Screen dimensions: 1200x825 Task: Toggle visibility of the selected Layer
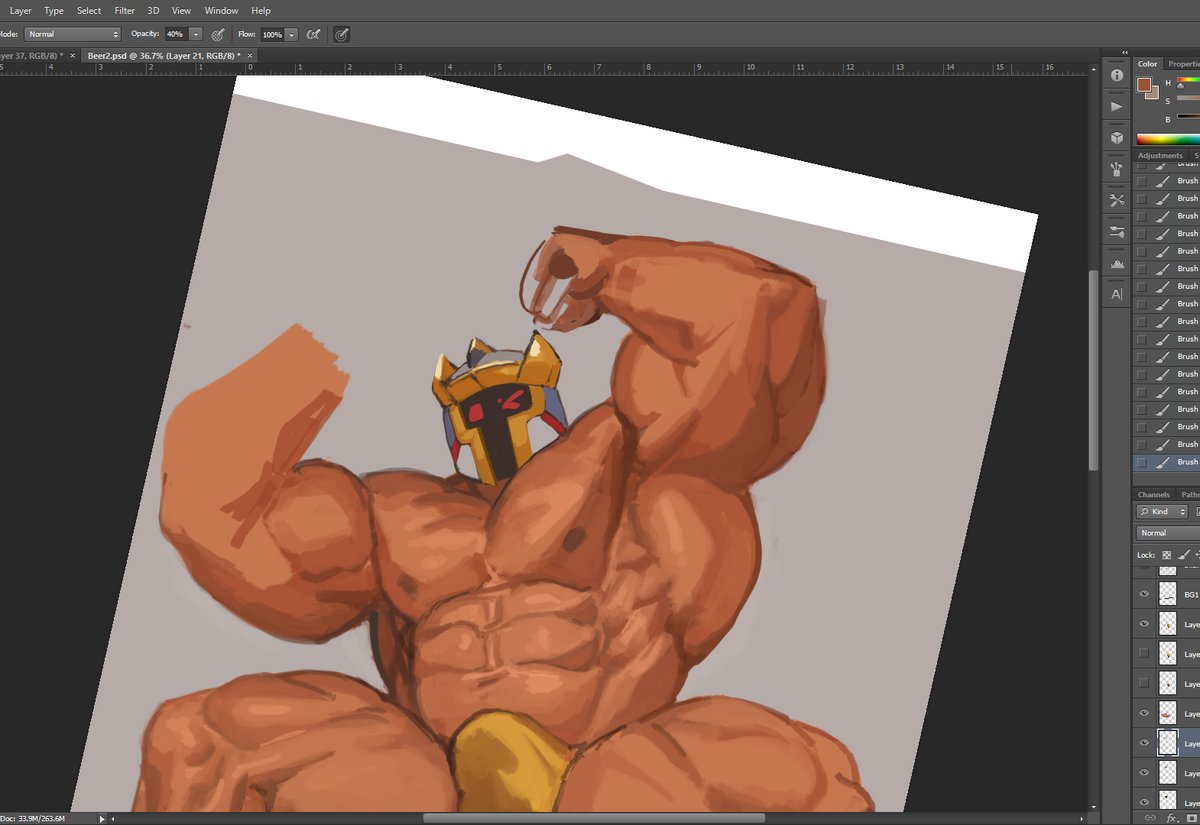point(1145,743)
